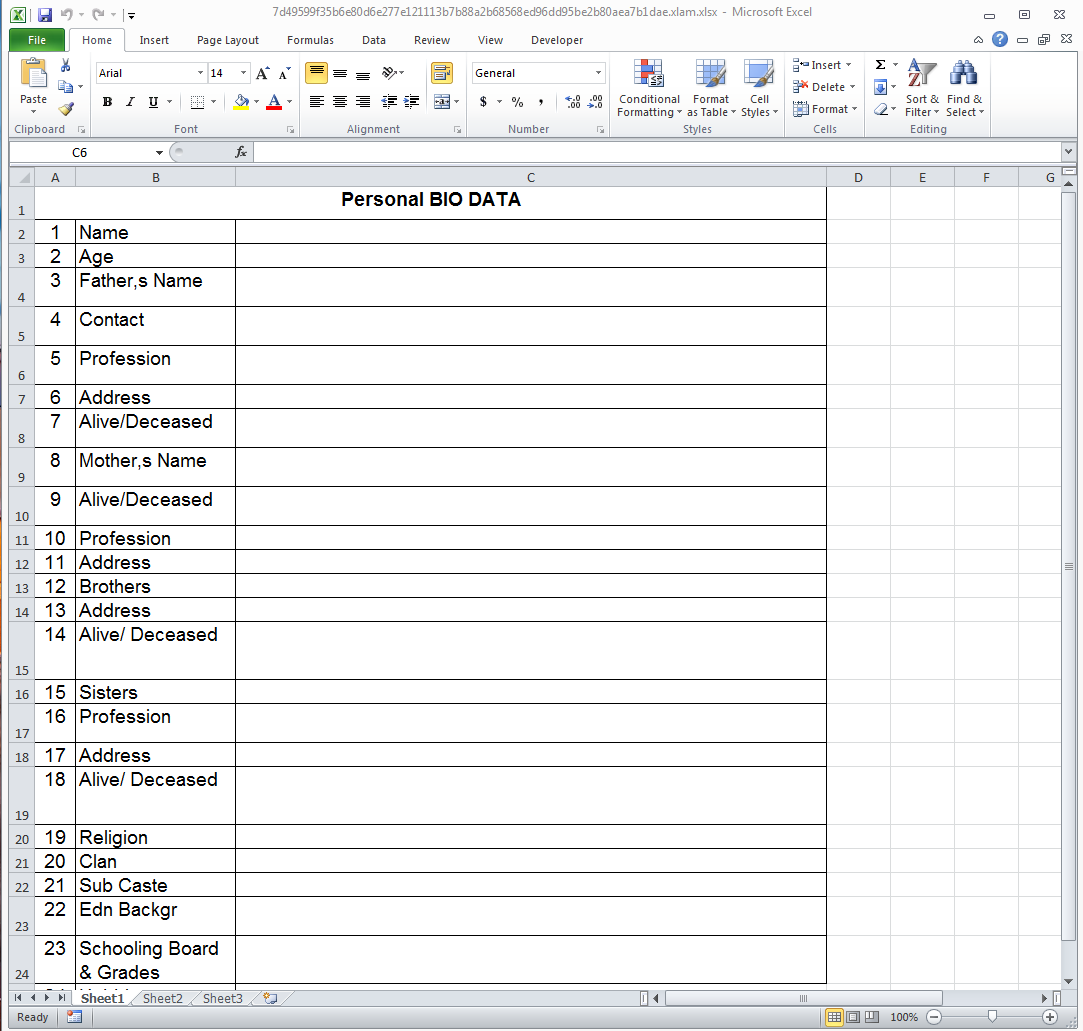This screenshot has width=1083, height=1031.
Task: Decrease font size with Shrink Font icon
Action: [285, 73]
